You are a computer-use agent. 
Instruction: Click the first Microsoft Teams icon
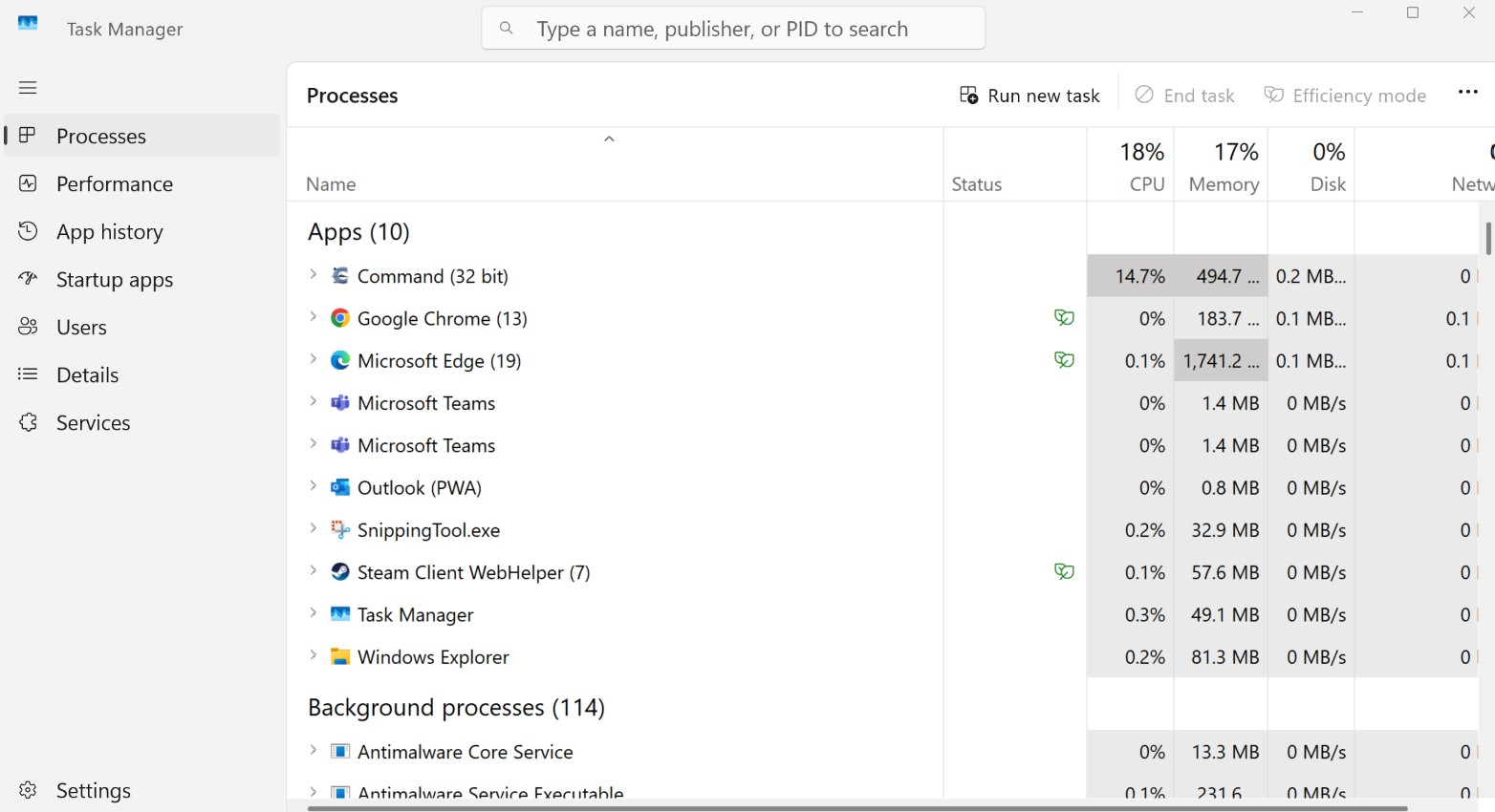pyautogui.click(x=339, y=402)
